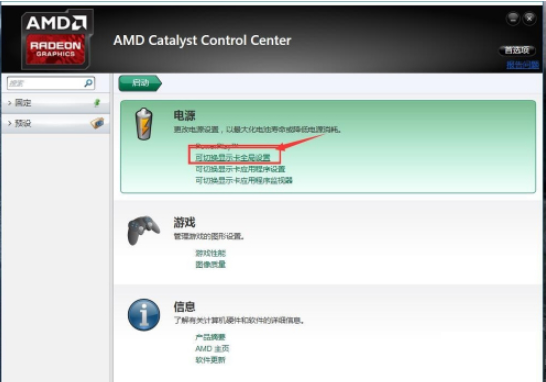Focus the search input field
The image size is (546, 382).
point(50,83)
